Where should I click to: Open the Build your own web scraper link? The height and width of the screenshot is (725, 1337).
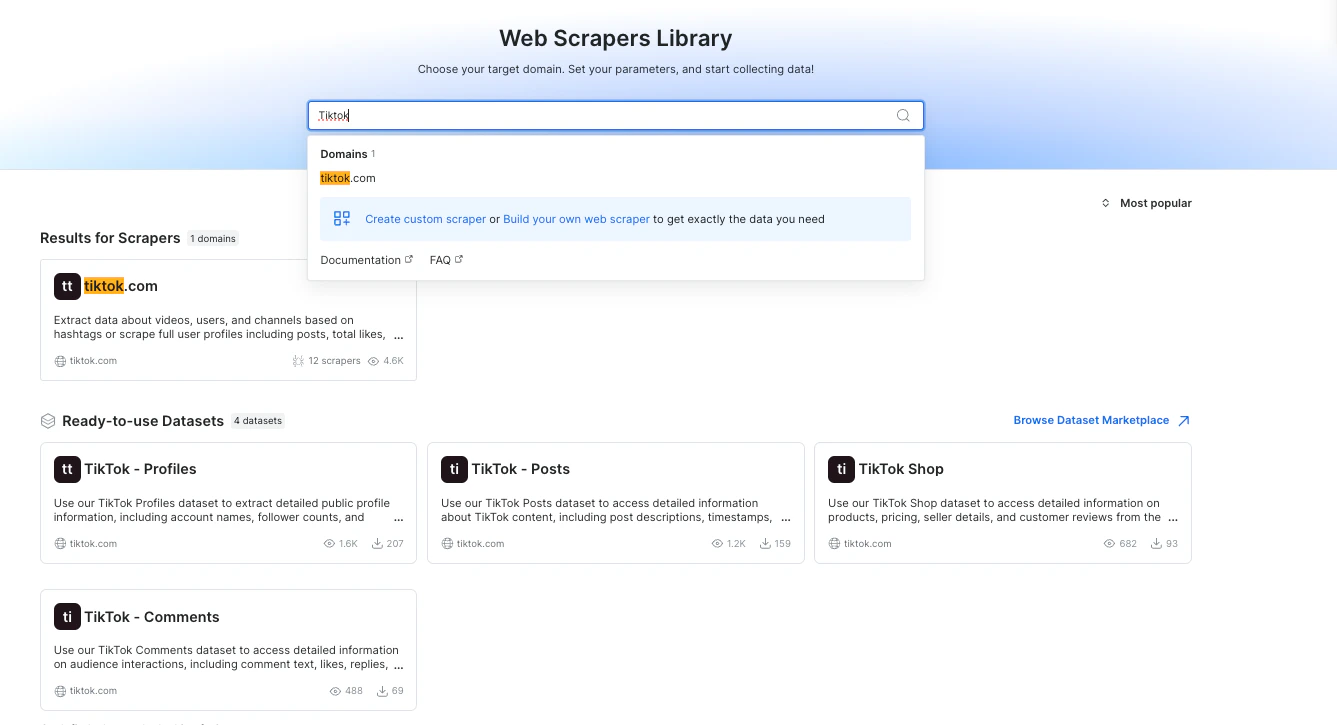point(576,219)
